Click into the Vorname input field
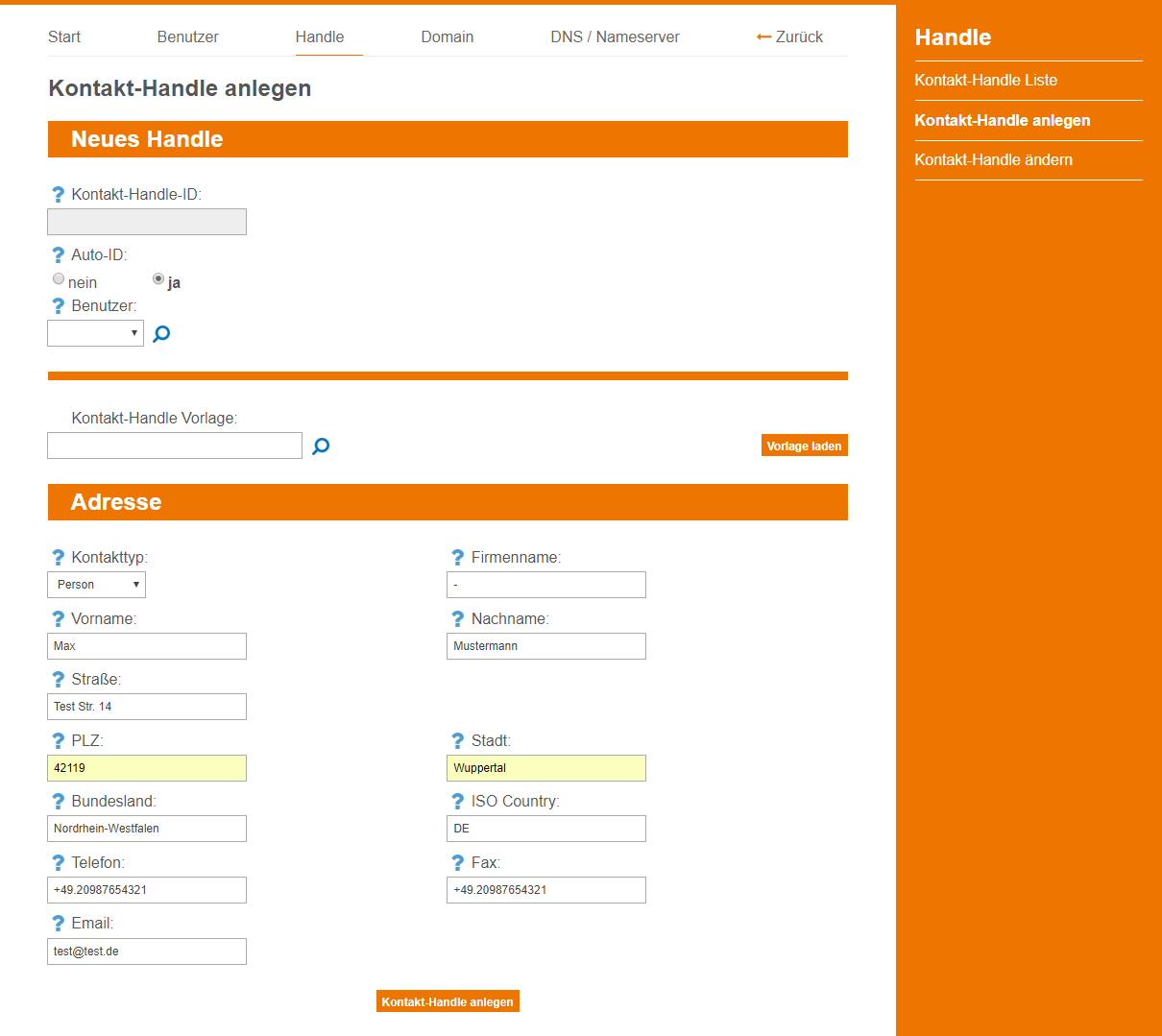Screen dimensions: 1162x1036 coord(147,646)
